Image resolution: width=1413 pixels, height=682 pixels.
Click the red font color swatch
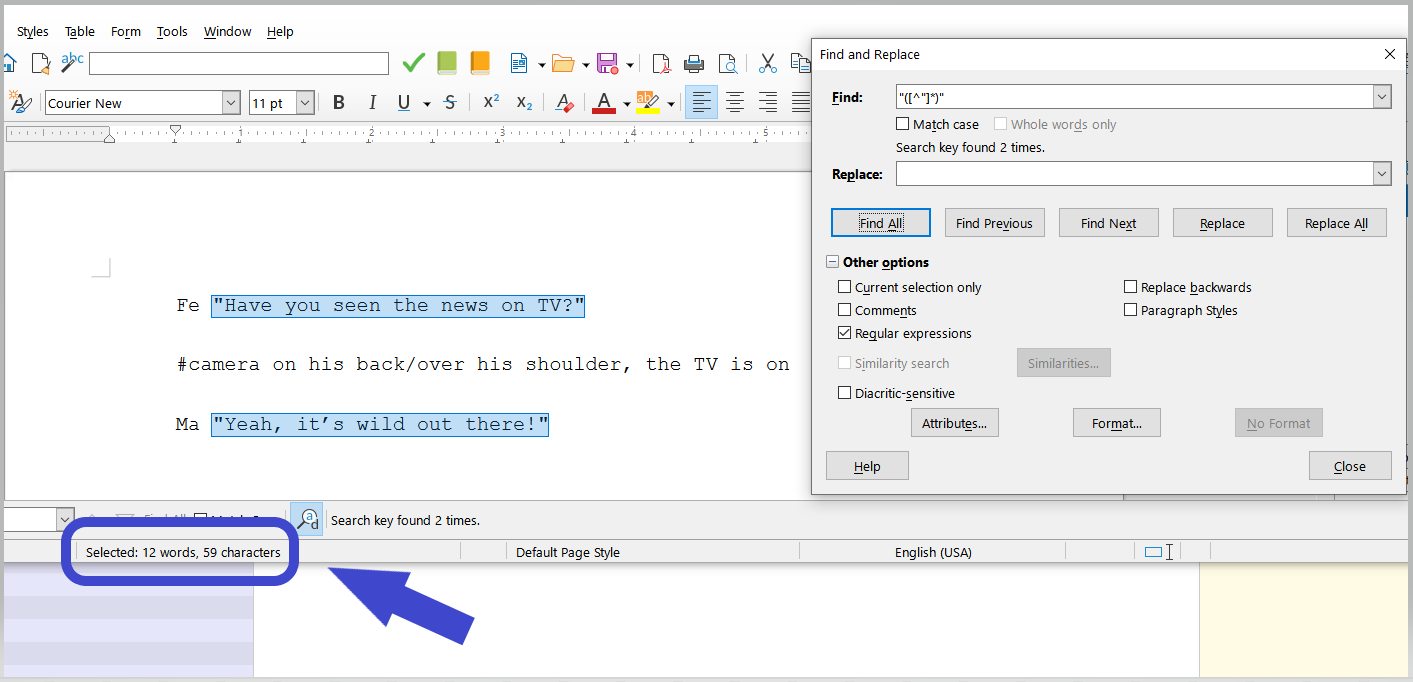603,103
